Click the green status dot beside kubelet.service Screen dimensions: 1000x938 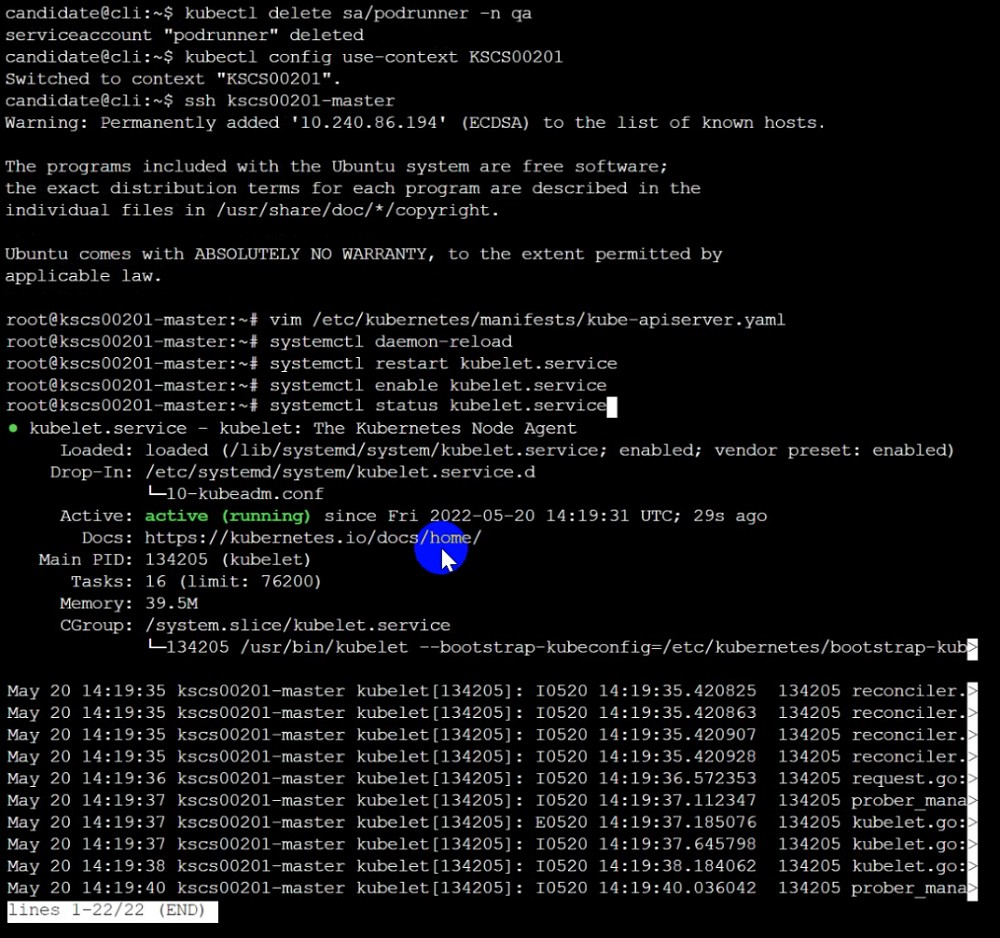pyautogui.click(x=13, y=428)
